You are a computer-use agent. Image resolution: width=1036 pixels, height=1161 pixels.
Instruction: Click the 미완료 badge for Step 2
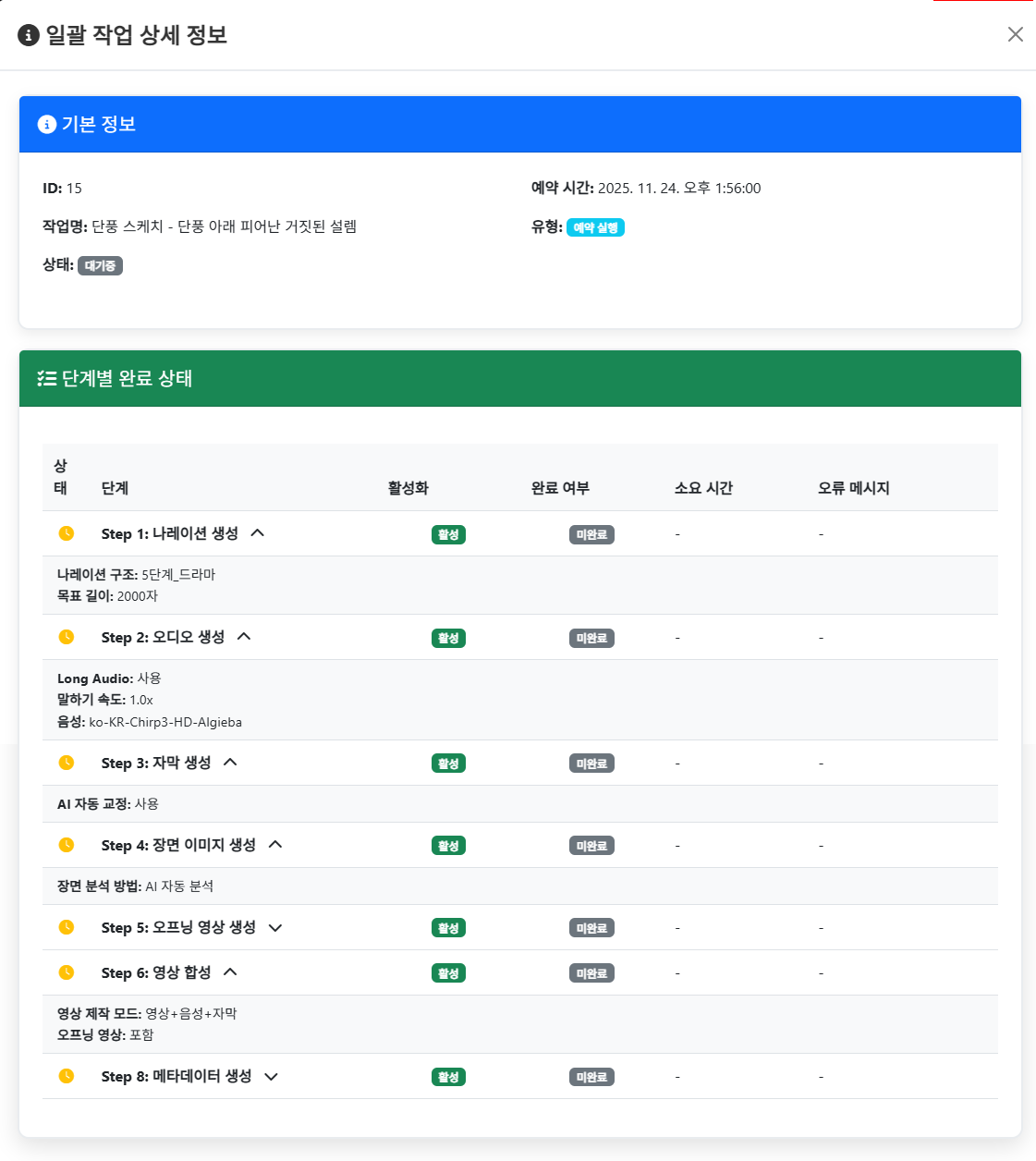591,638
